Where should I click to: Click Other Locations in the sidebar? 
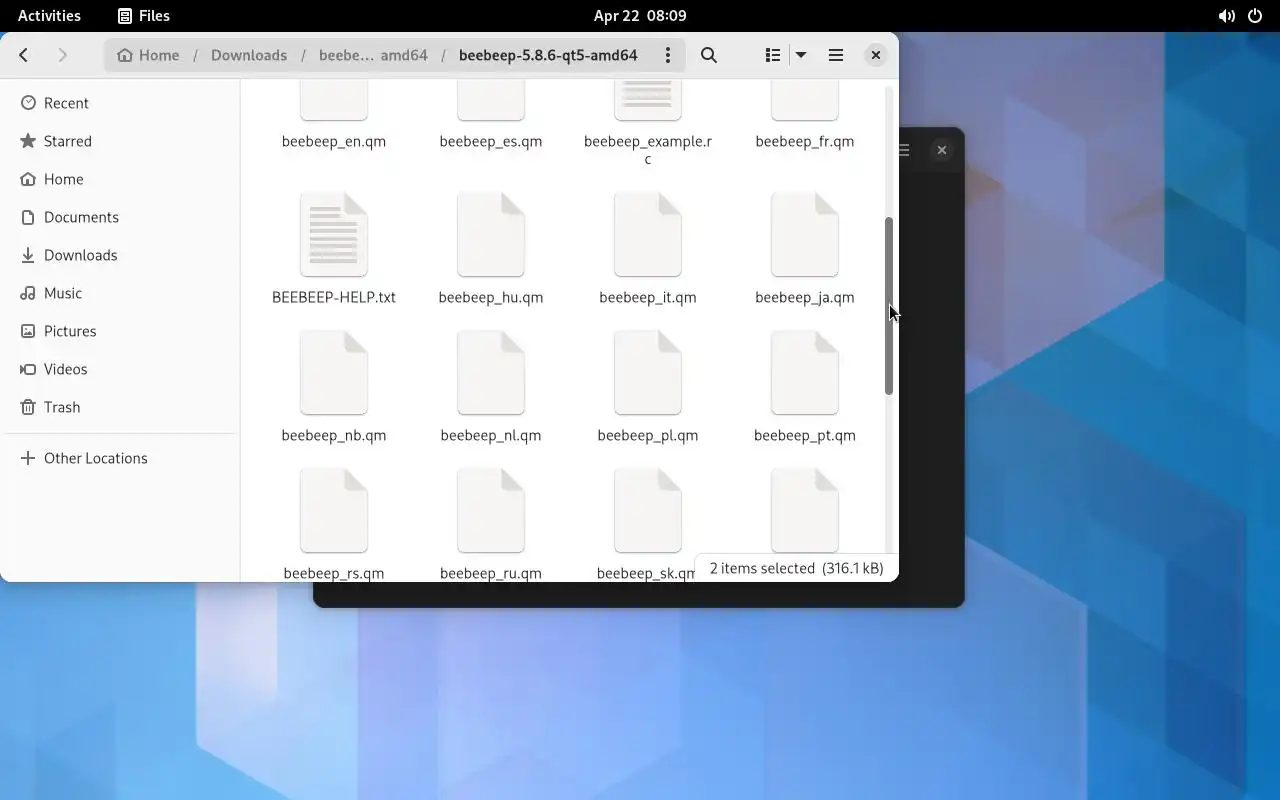click(x=120, y=458)
